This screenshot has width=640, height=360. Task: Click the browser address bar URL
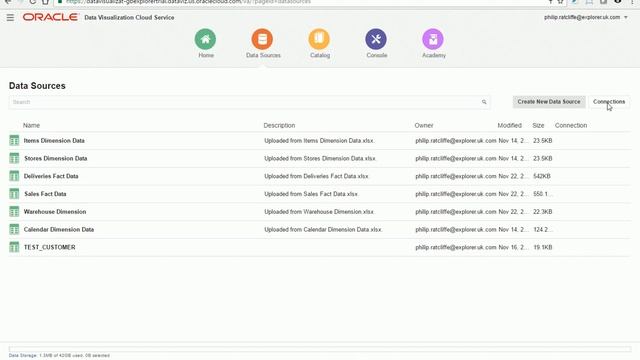(x=189, y=2)
